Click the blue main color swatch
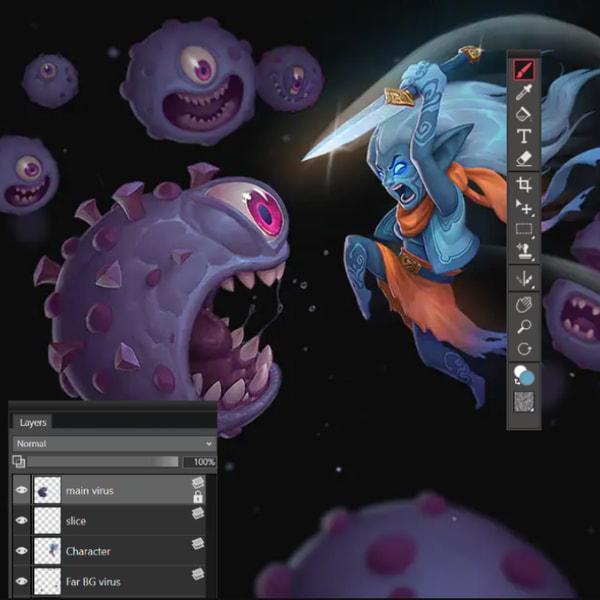Image resolution: width=600 pixels, height=600 pixels. click(527, 379)
